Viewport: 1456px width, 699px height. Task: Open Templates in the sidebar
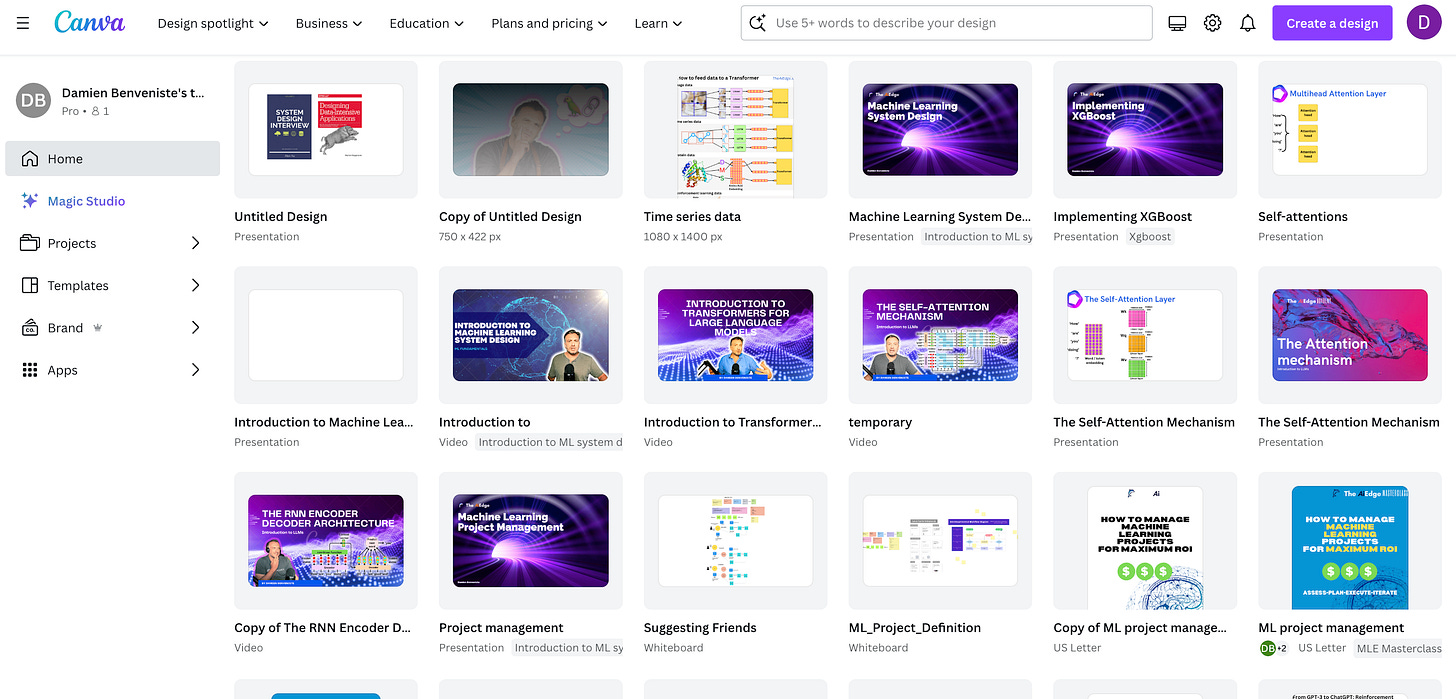click(x=112, y=285)
